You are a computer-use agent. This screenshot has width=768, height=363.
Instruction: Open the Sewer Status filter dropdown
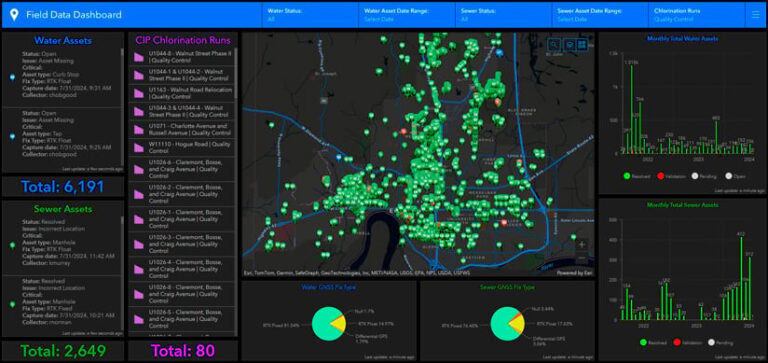pos(504,15)
